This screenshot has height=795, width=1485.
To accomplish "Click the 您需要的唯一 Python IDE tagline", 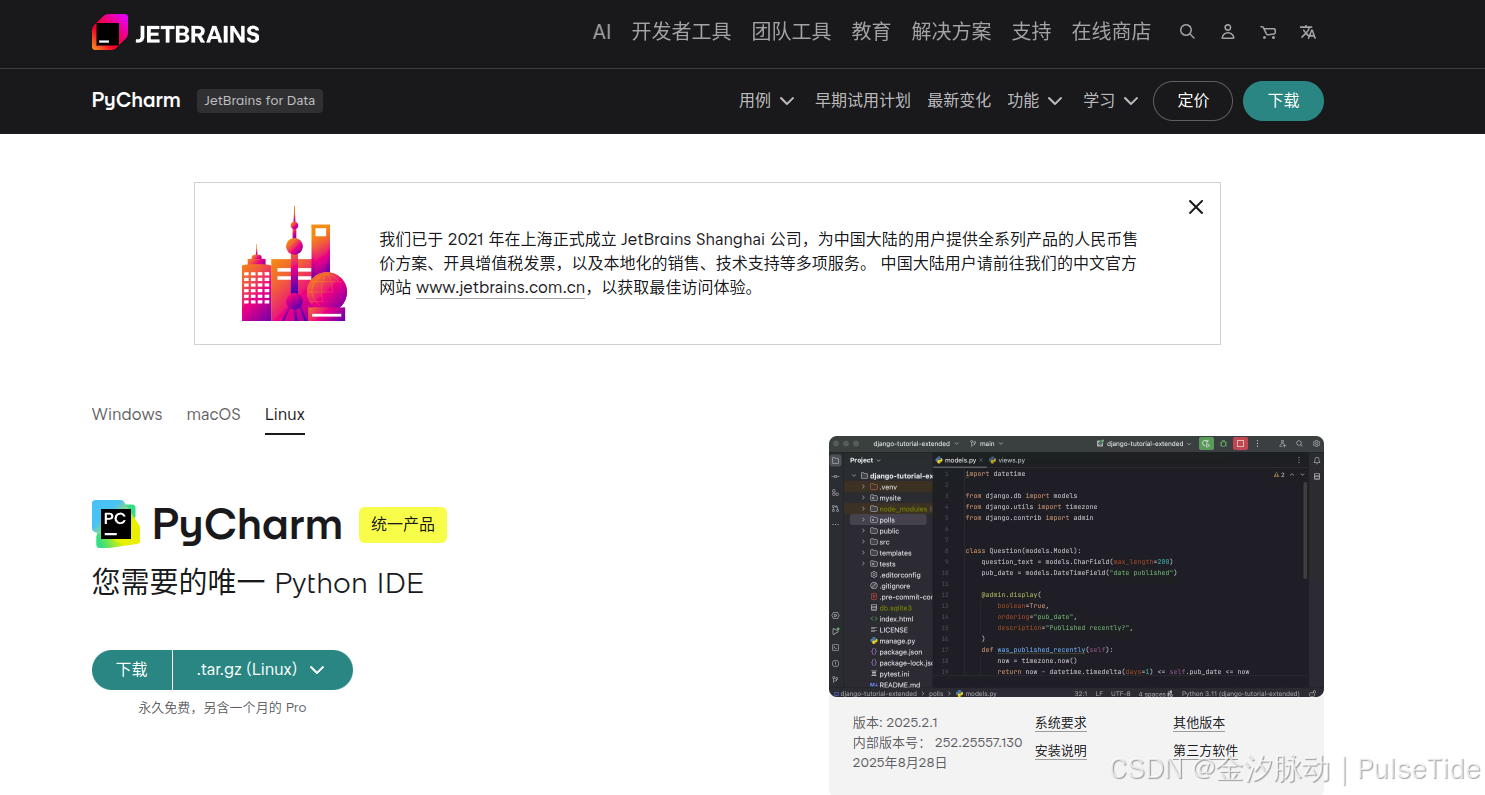I will (258, 583).
